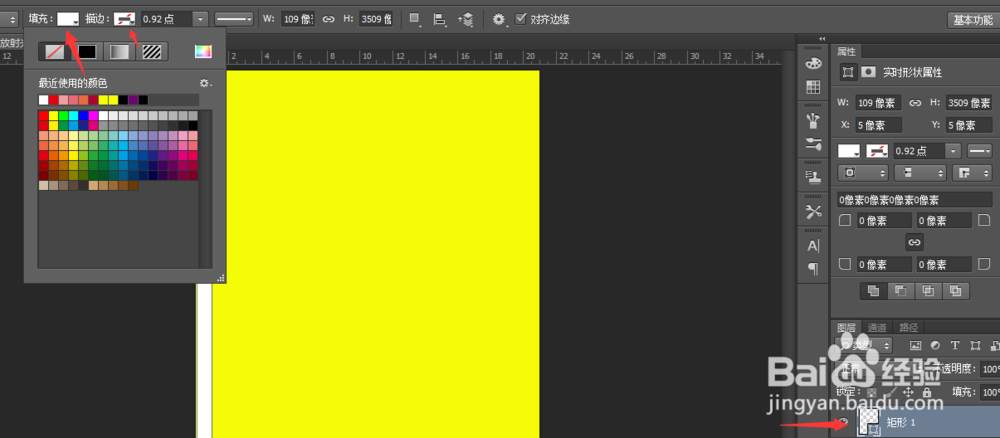Click link icon between W and H in options bar

[x=328, y=19]
